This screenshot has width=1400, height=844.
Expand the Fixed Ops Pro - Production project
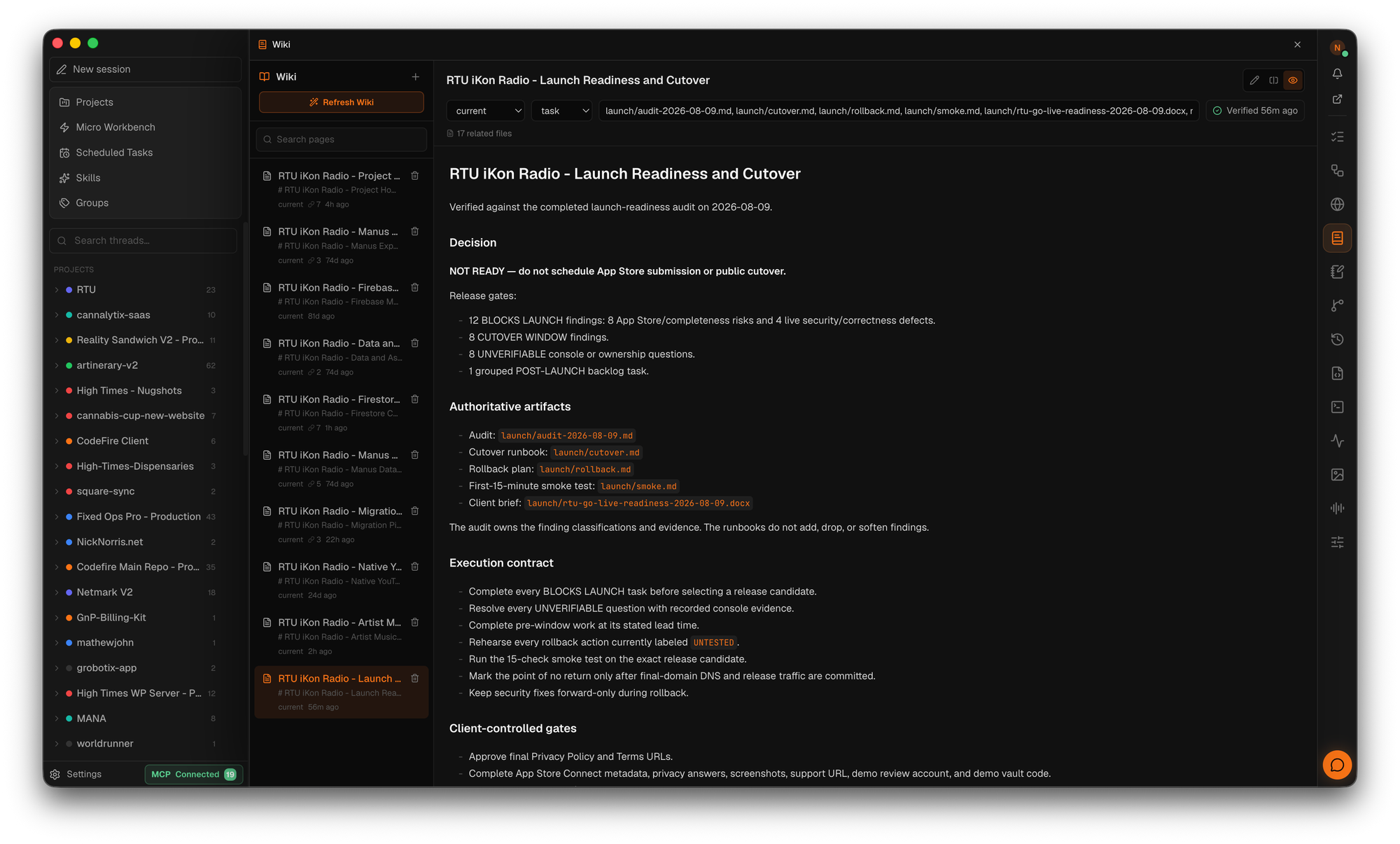coord(57,517)
